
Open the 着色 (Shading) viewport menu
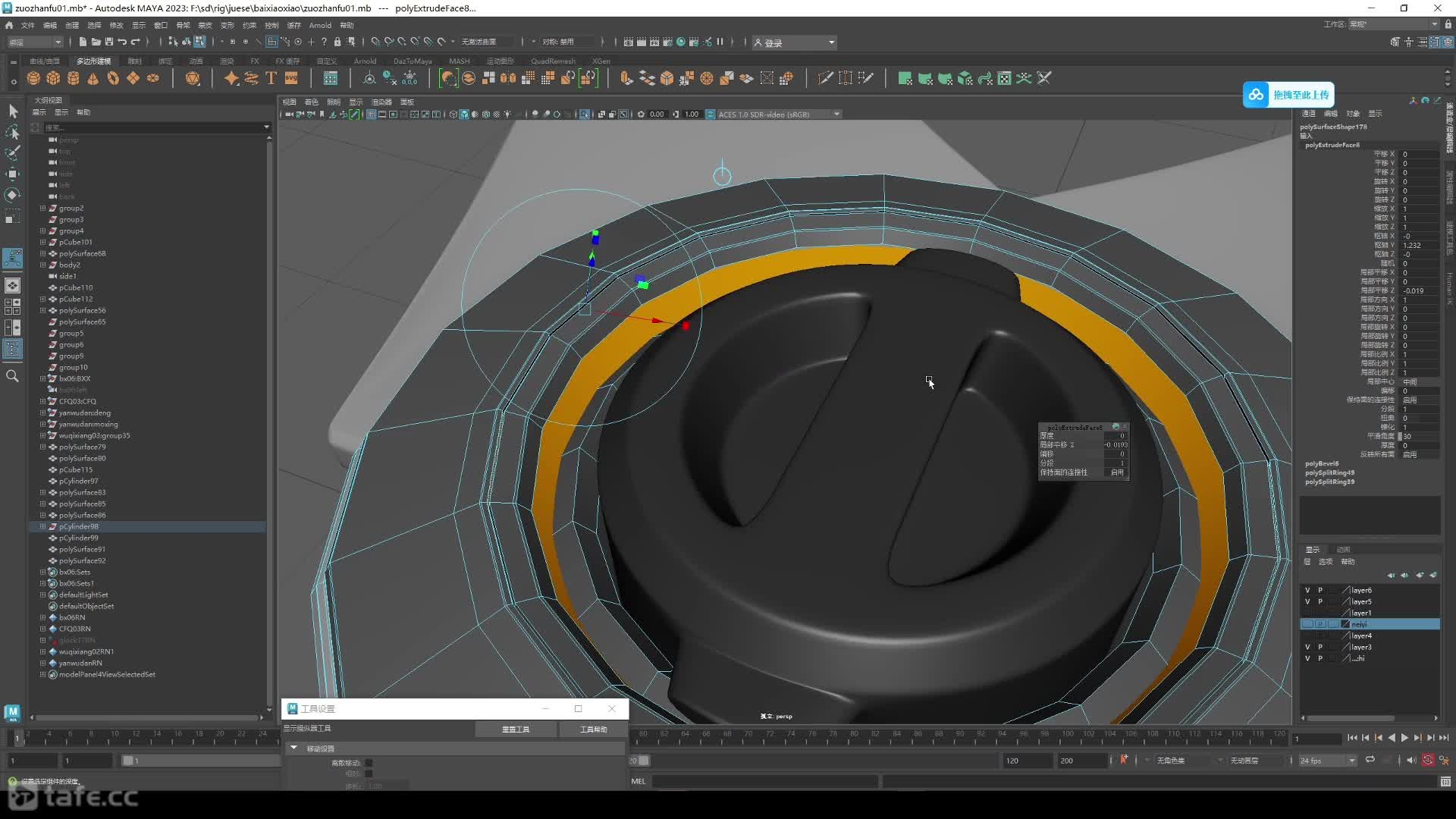312,102
